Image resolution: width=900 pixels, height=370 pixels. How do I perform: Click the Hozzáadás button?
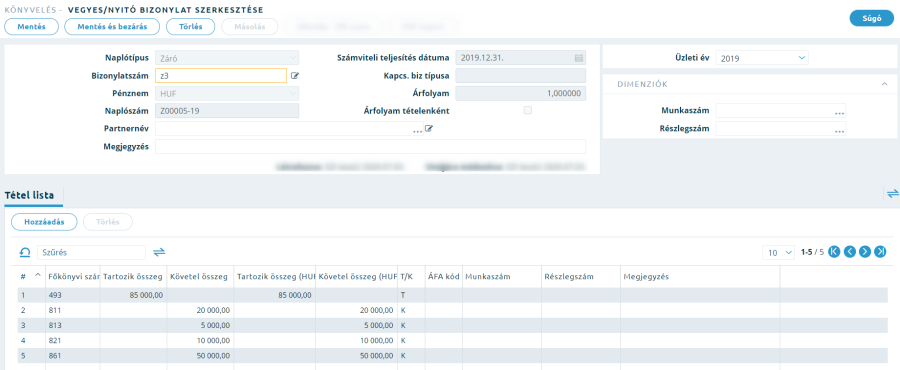click(x=44, y=222)
